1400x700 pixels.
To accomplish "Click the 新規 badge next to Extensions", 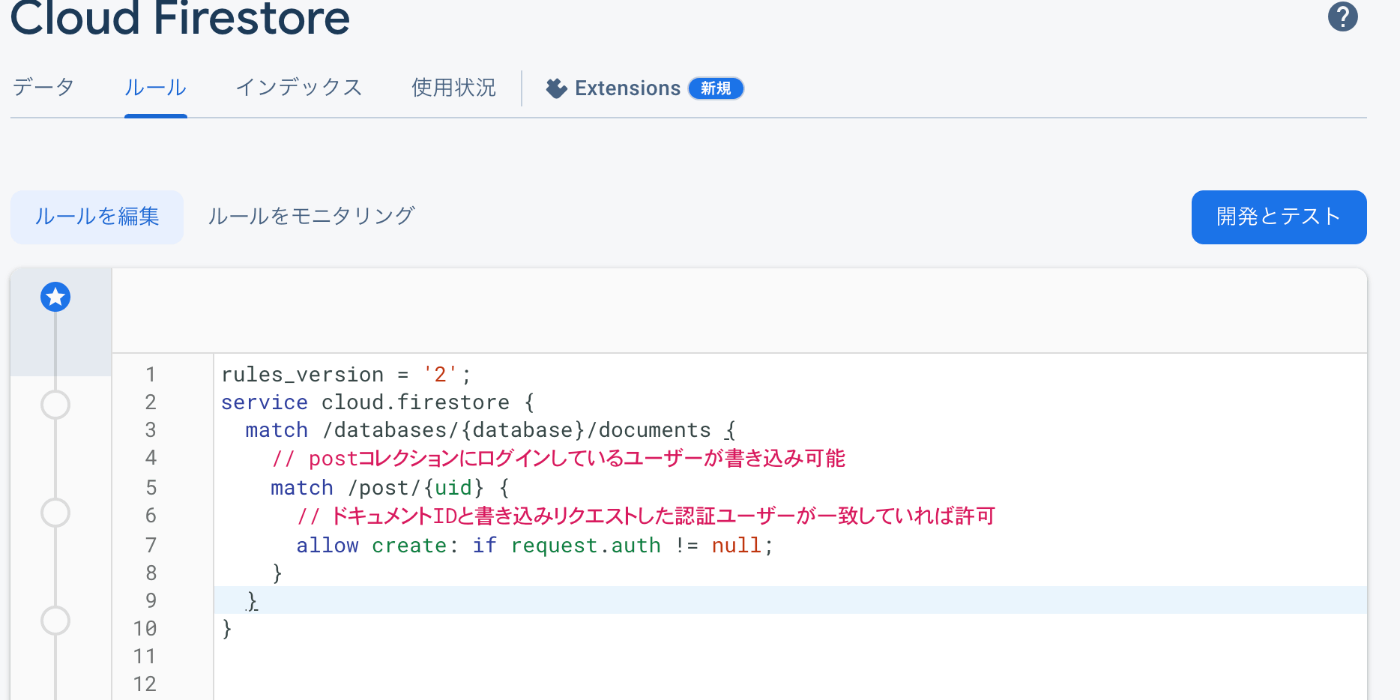I will tap(716, 88).
